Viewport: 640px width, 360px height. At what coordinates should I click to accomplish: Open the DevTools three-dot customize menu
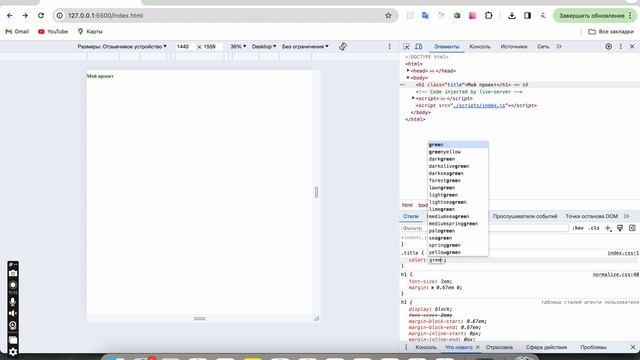(621, 47)
